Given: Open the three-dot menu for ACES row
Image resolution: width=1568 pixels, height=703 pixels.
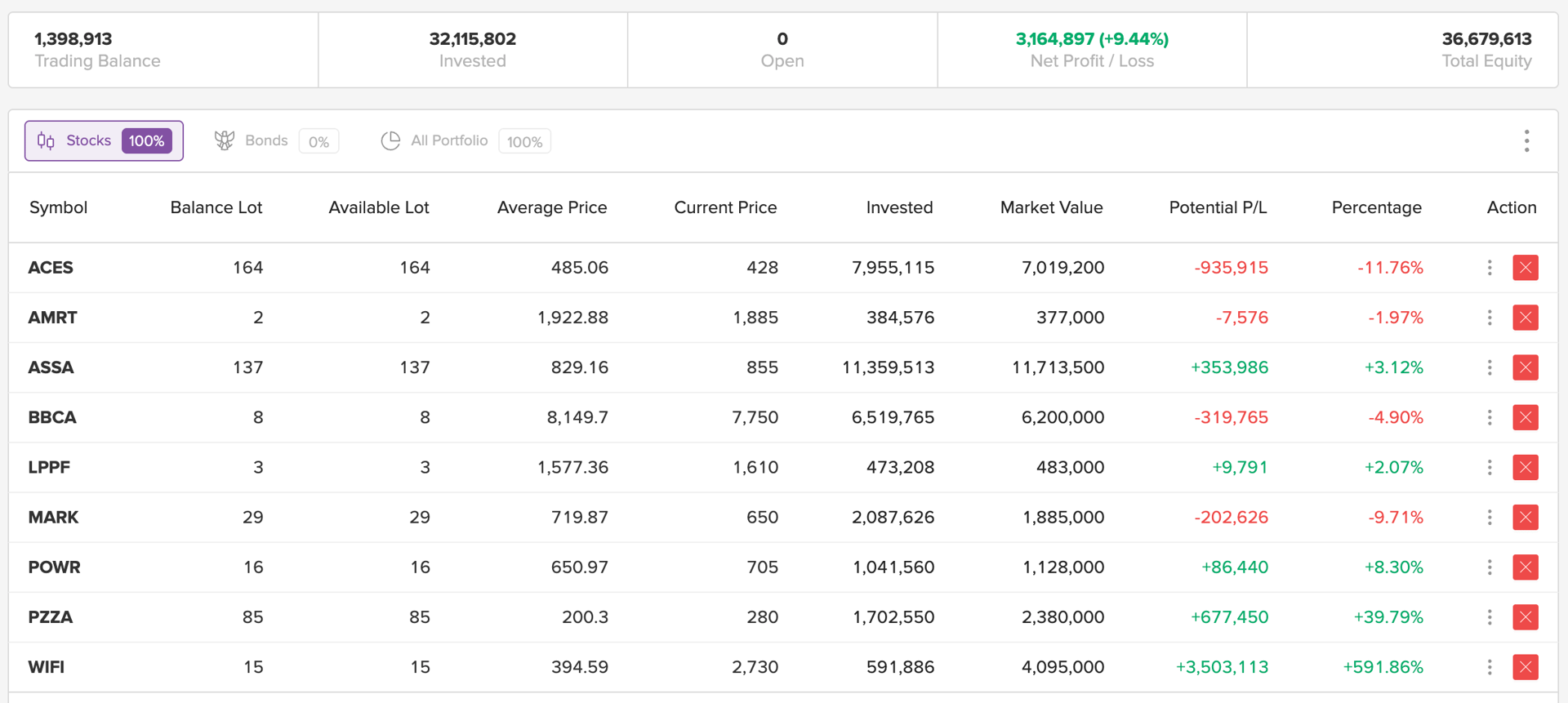Looking at the screenshot, I should click(x=1490, y=268).
